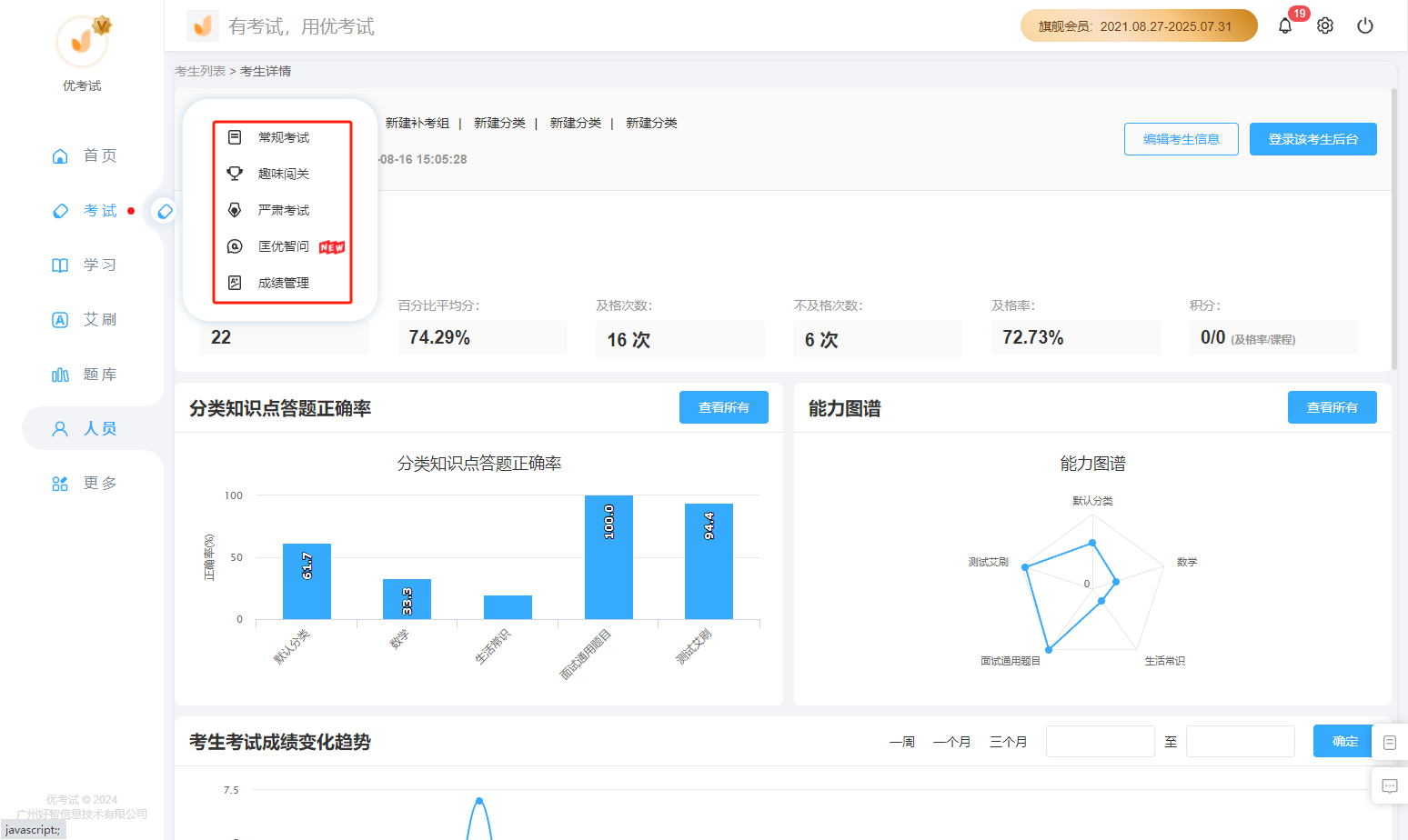Click the header orange logo icon
Screen dimensions: 1408x840
pyautogui.click(x=203, y=25)
